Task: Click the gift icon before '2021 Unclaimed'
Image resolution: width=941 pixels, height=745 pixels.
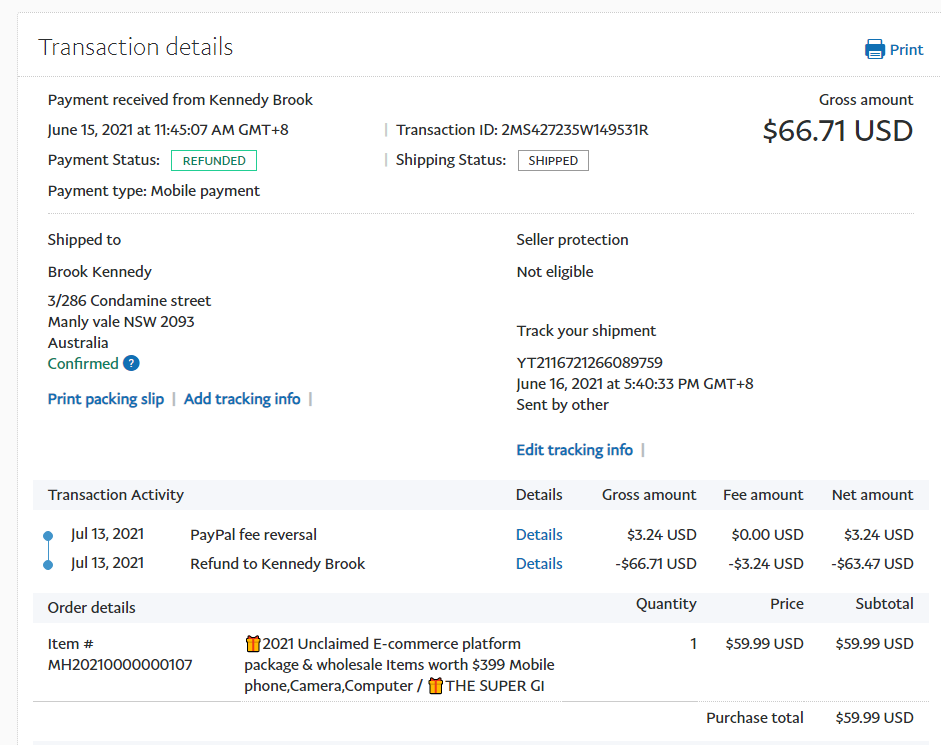Action: point(253,644)
